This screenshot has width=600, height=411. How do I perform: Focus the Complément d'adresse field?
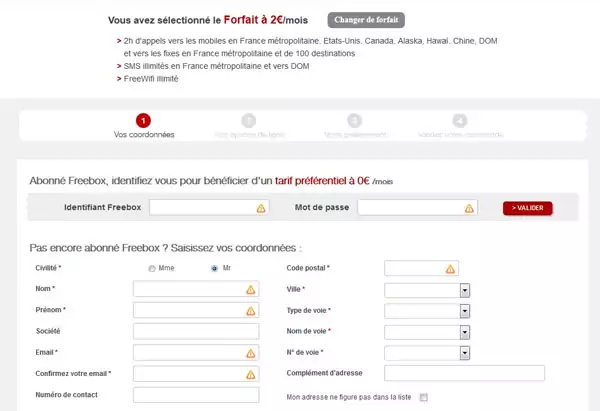pyautogui.click(x=464, y=373)
